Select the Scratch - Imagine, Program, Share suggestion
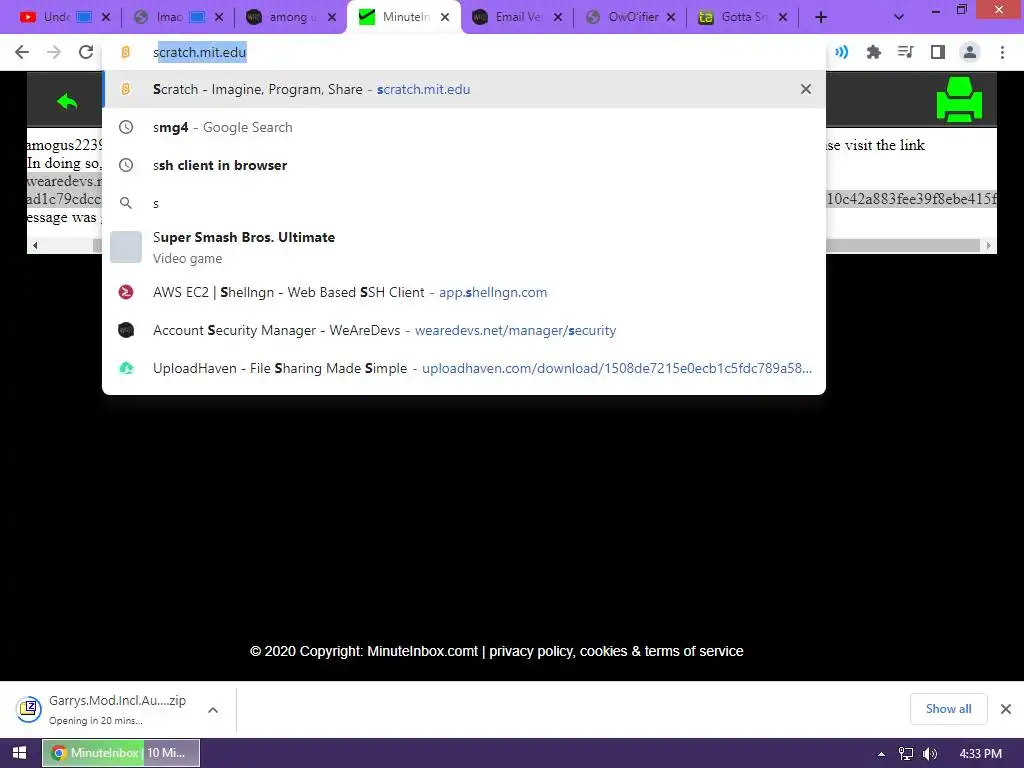The image size is (1024, 768). tap(464, 89)
